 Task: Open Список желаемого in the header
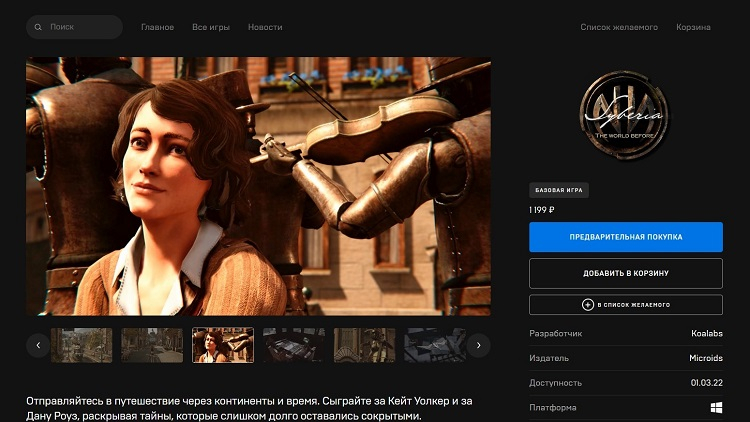pos(619,27)
